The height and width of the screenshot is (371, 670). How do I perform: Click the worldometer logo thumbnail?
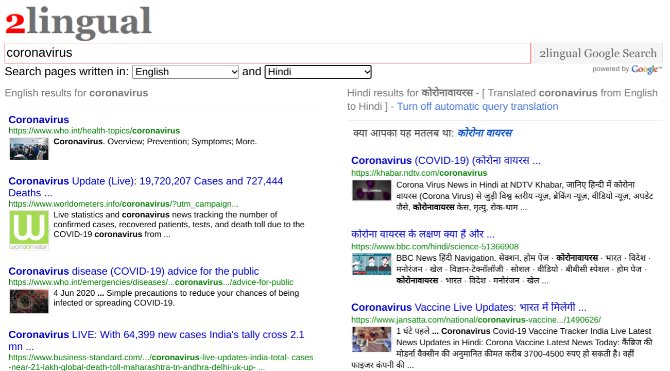(29, 230)
